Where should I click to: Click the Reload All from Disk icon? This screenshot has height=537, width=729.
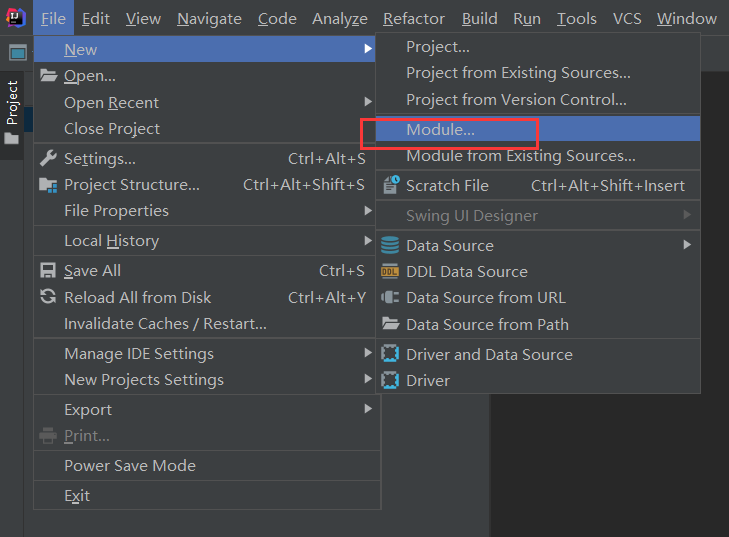pyautogui.click(x=48, y=297)
